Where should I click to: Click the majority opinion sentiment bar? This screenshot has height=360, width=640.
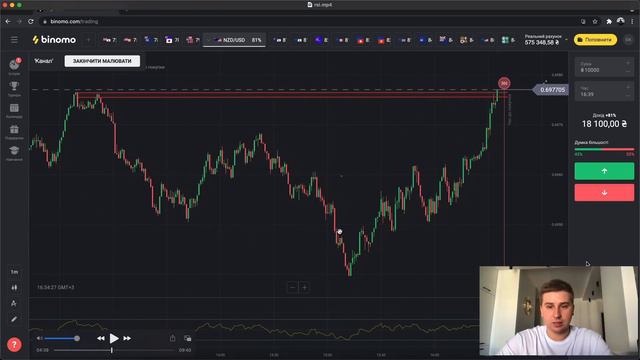[604, 149]
